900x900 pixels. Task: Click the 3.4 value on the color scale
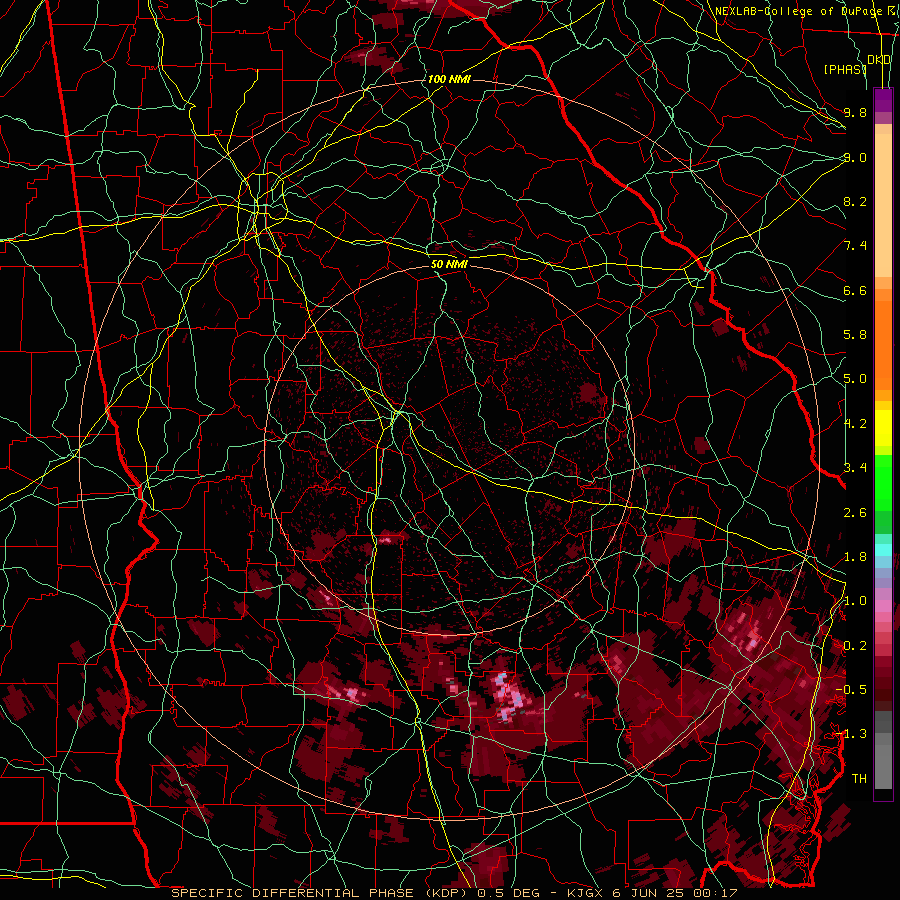(855, 468)
